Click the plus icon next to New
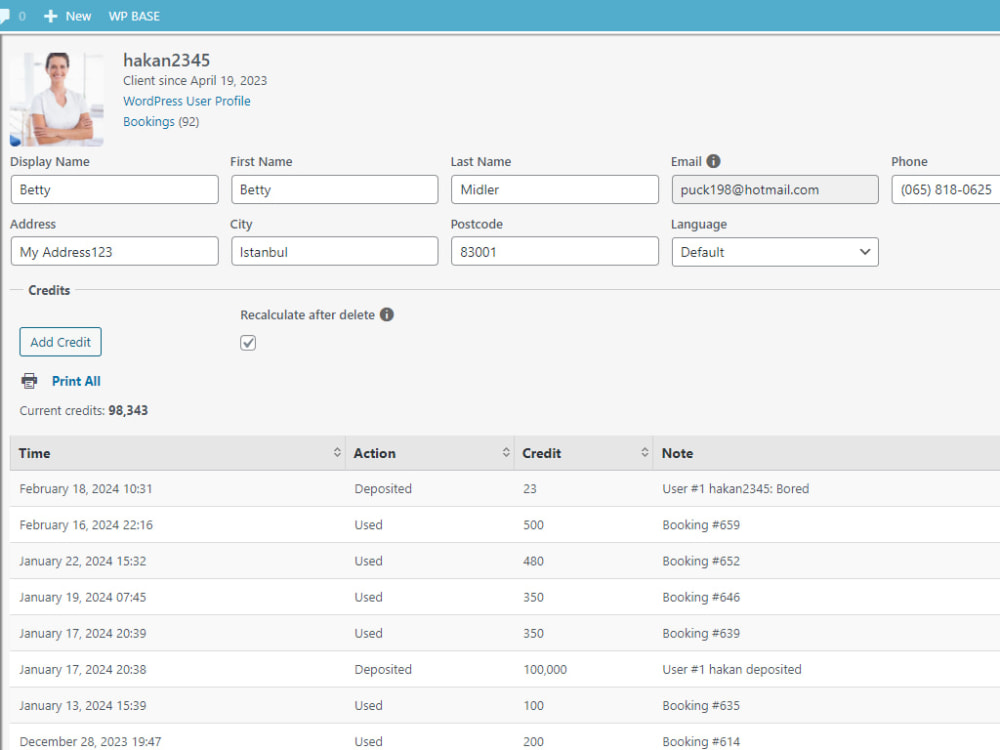The width and height of the screenshot is (1000, 750). click(x=50, y=16)
